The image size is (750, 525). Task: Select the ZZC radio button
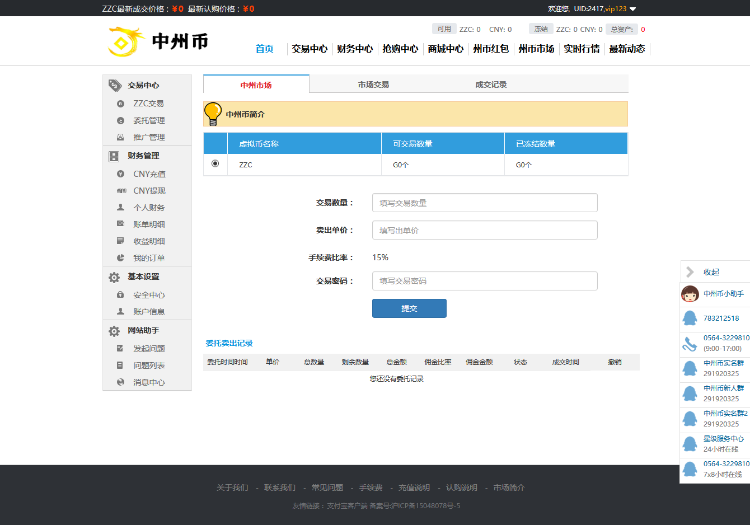[215, 164]
